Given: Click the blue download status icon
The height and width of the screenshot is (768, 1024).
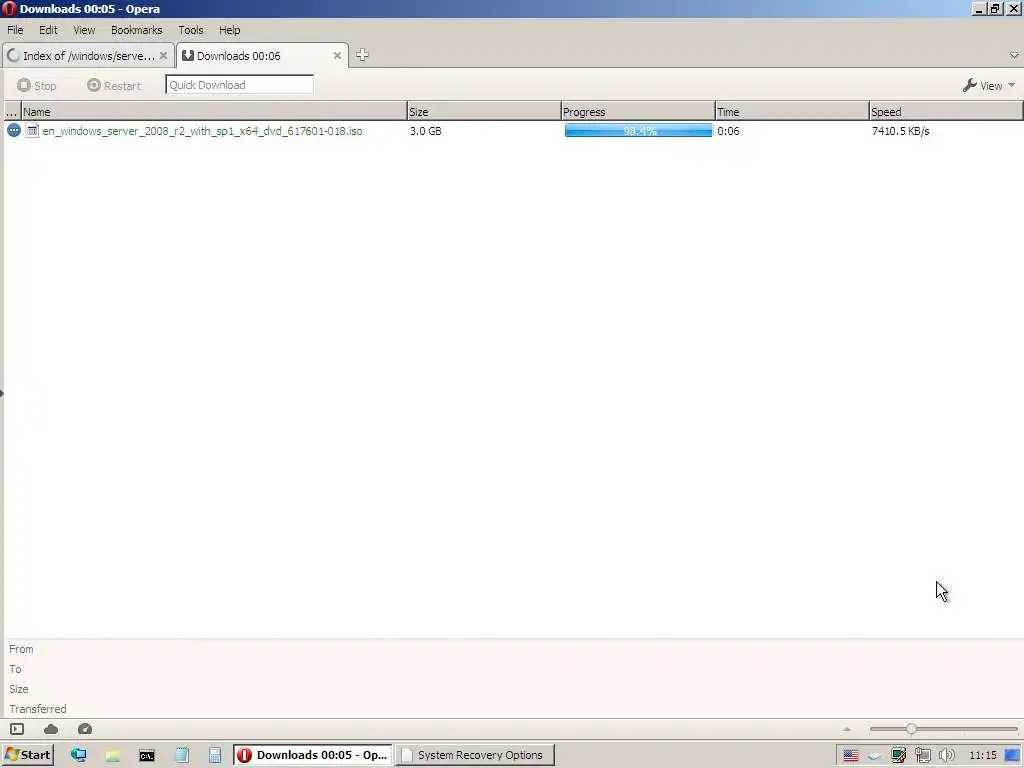Looking at the screenshot, I should 14,131.
